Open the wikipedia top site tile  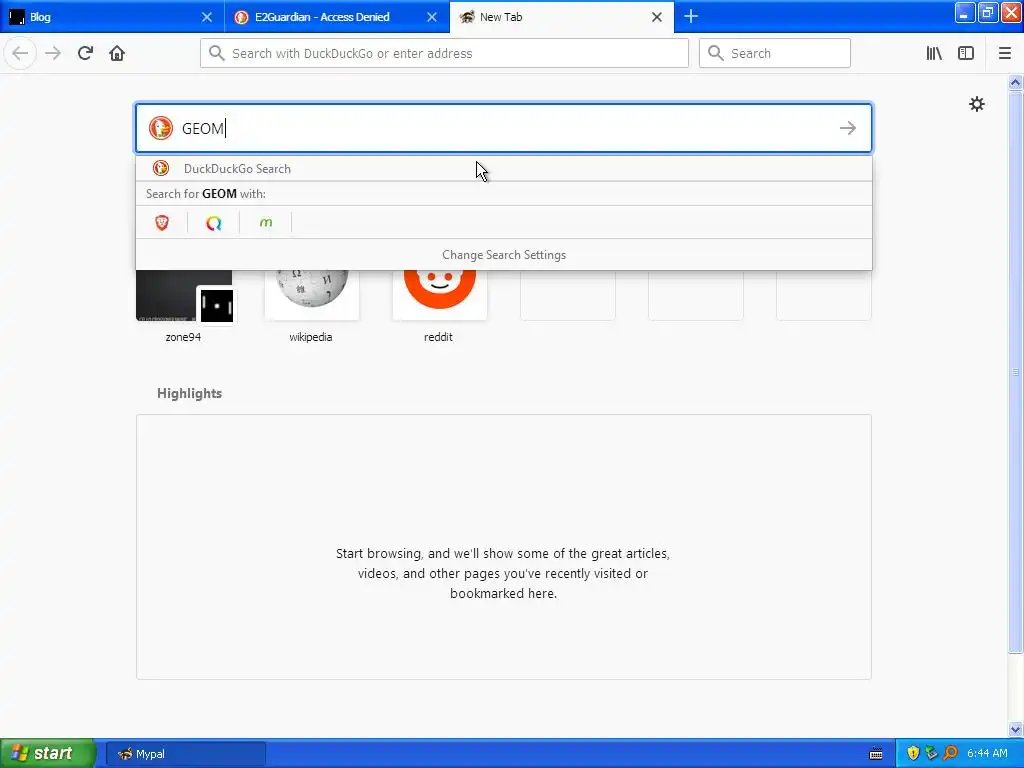pyautogui.click(x=312, y=307)
